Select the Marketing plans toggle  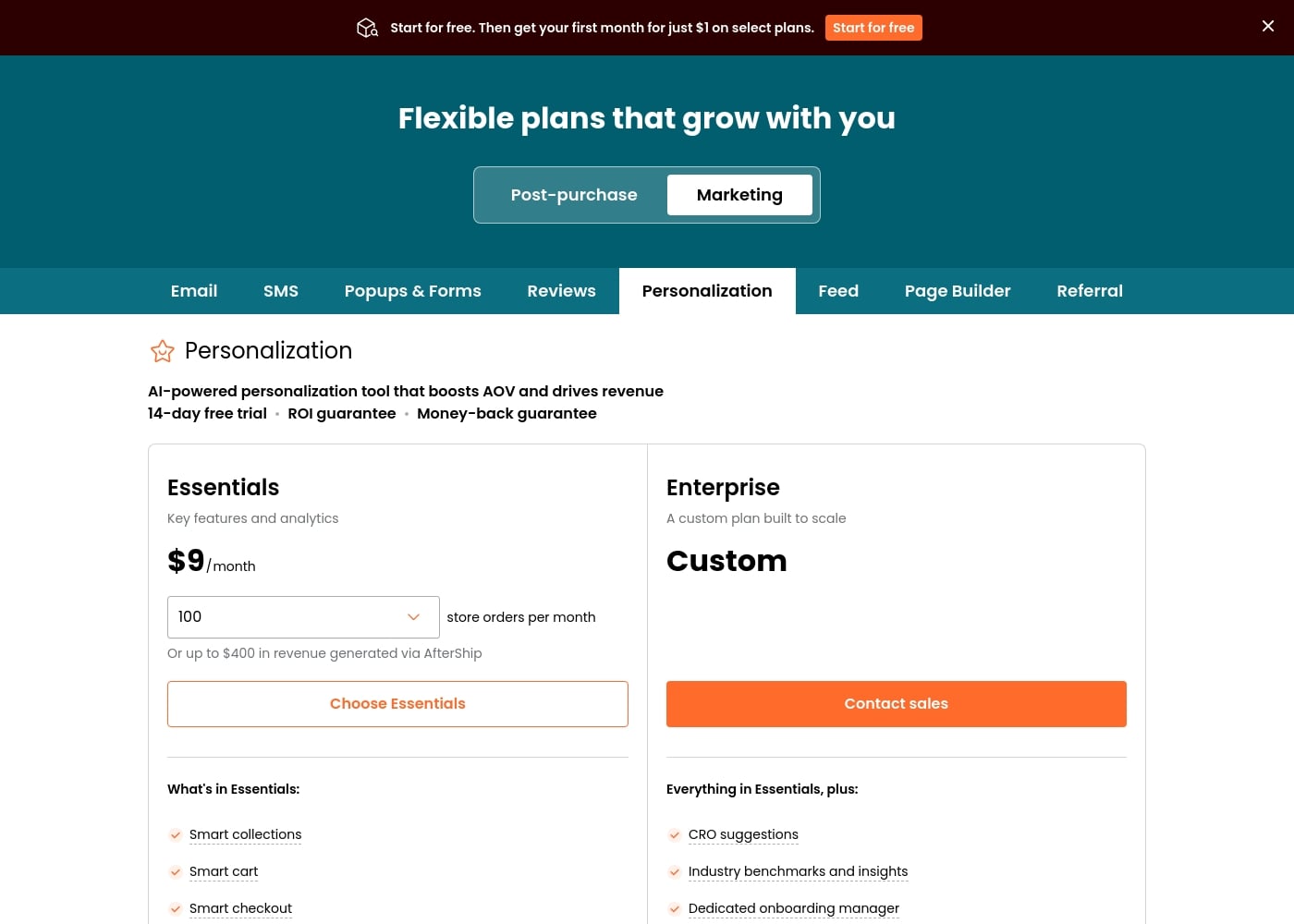[x=739, y=195]
